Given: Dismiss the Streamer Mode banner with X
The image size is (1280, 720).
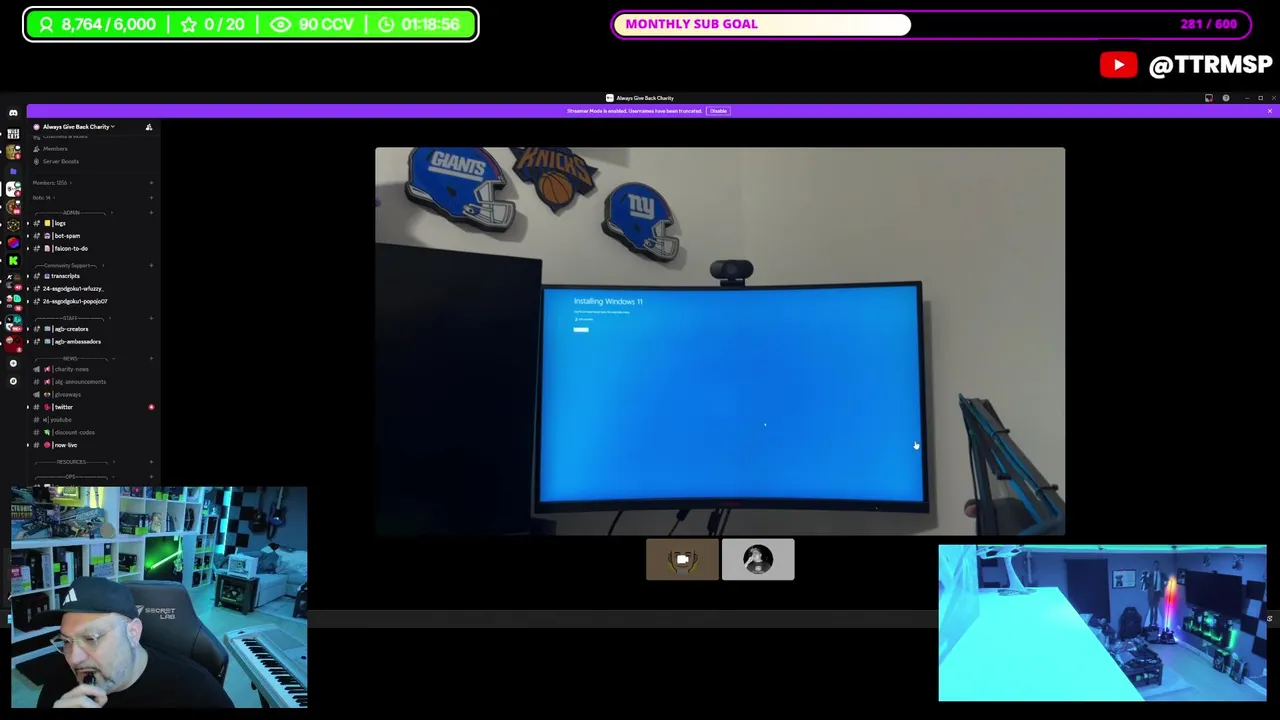Looking at the screenshot, I should [x=1270, y=111].
